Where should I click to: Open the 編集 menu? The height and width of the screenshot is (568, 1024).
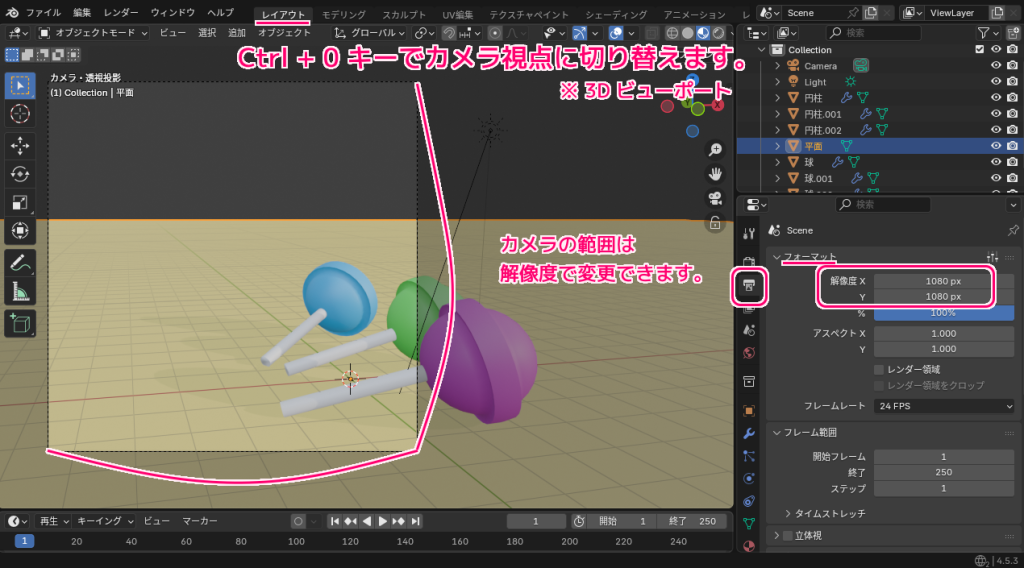tap(82, 12)
